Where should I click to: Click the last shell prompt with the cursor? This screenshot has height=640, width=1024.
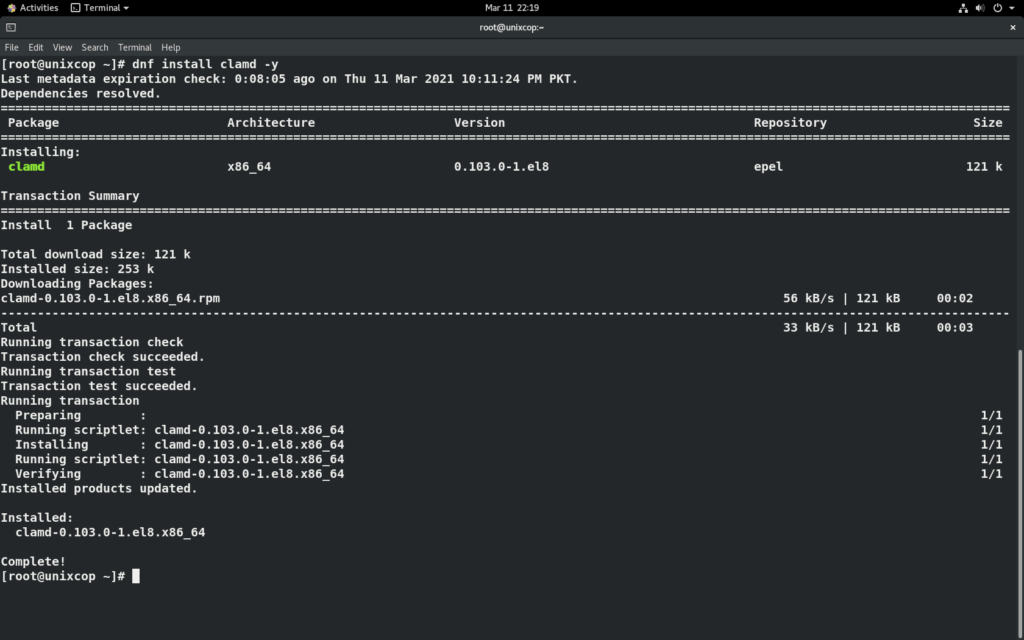pyautogui.click(x=70, y=576)
